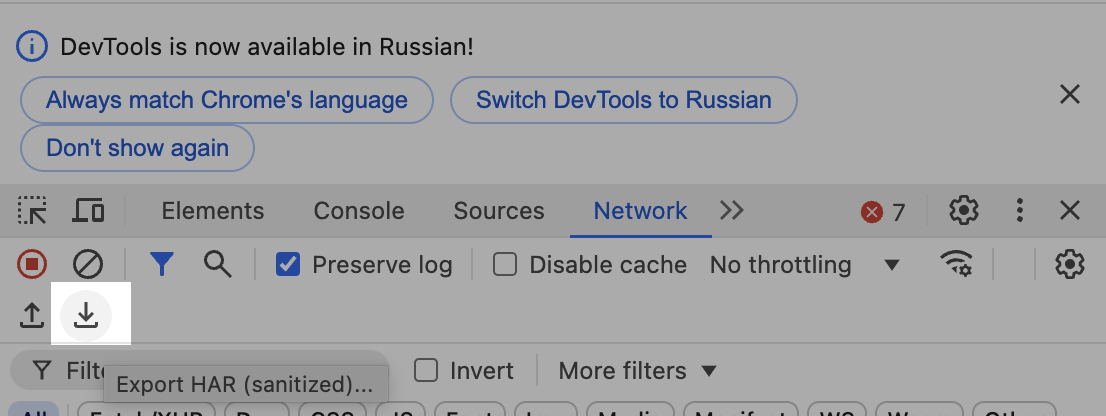This screenshot has height=416, width=1106.
Task: Dismiss the language notification banner
Action: [1070, 94]
